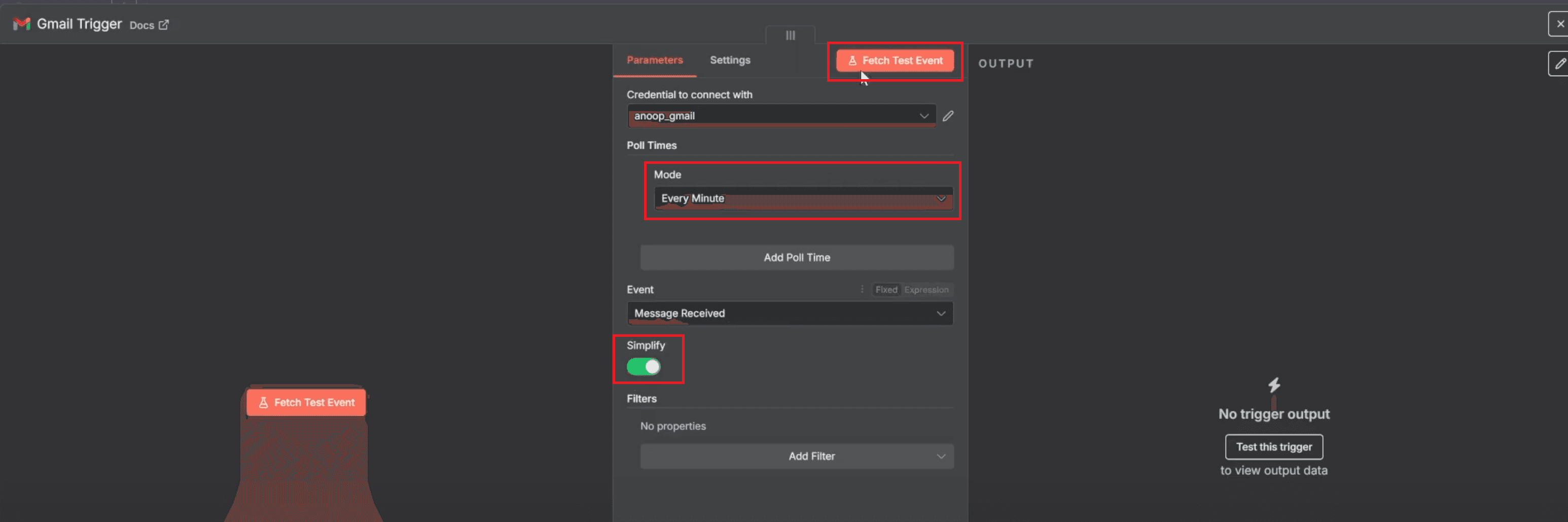Click the 'Poll Times' section label
1568x522 pixels.
[x=651, y=146]
